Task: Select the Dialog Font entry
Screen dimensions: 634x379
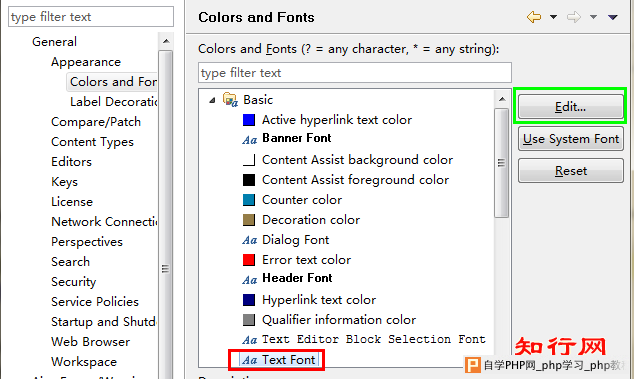Action: click(x=296, y=240)
